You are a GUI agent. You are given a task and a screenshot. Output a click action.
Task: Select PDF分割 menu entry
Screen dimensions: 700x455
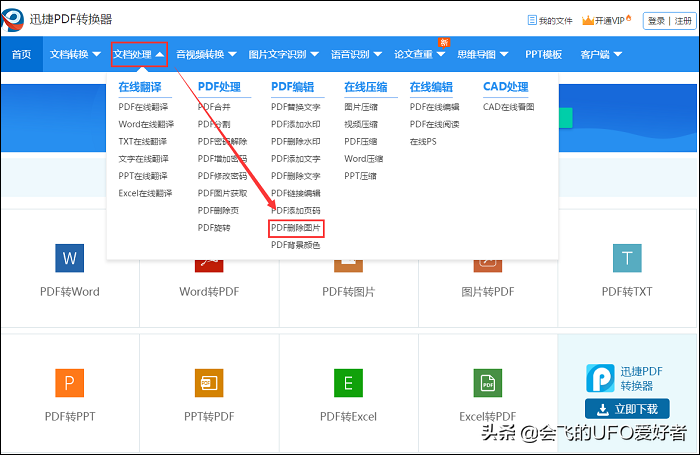click(214, 124)
